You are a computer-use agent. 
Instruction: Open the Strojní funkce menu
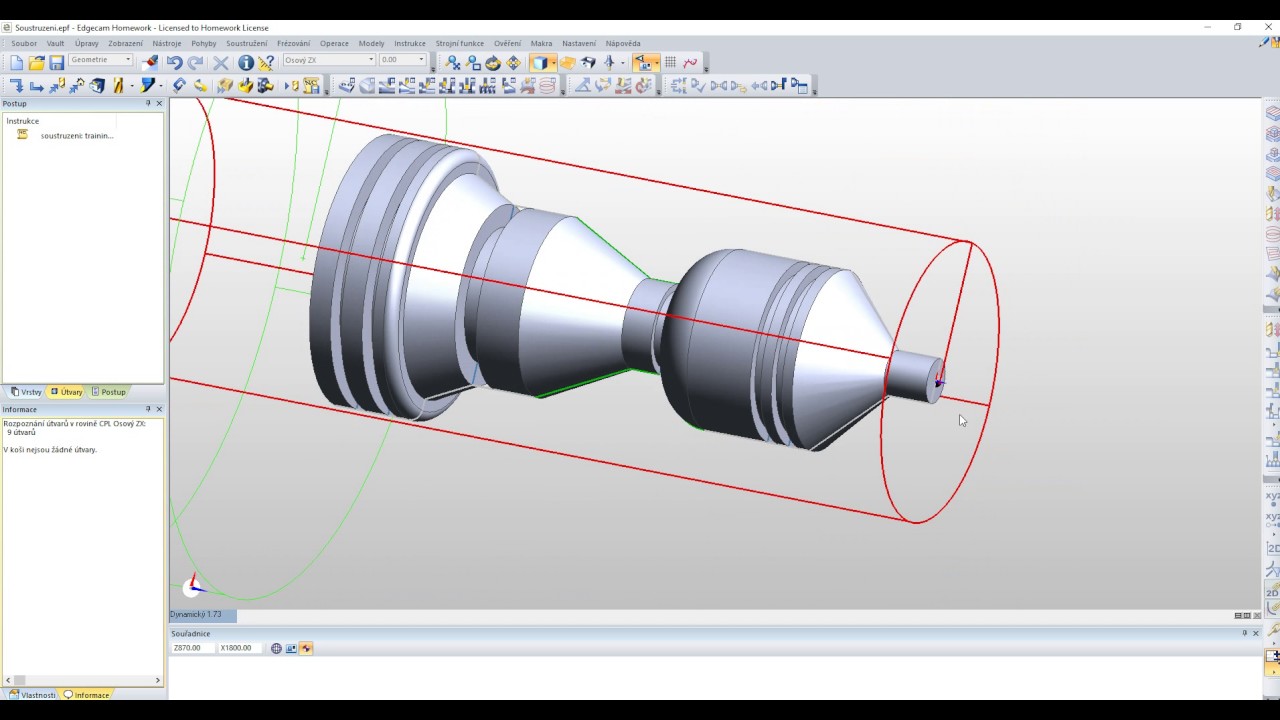click(x=459, y=43)
